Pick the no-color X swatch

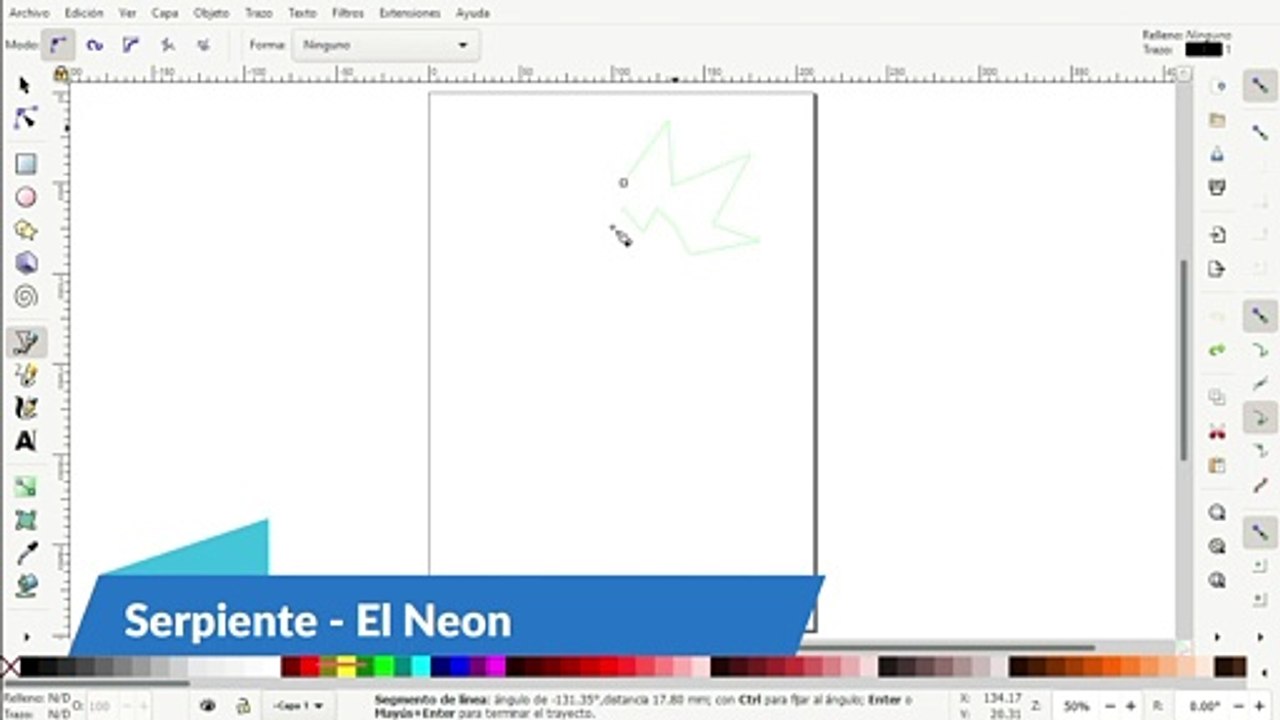pyautogui.click(x=9, y=666)
